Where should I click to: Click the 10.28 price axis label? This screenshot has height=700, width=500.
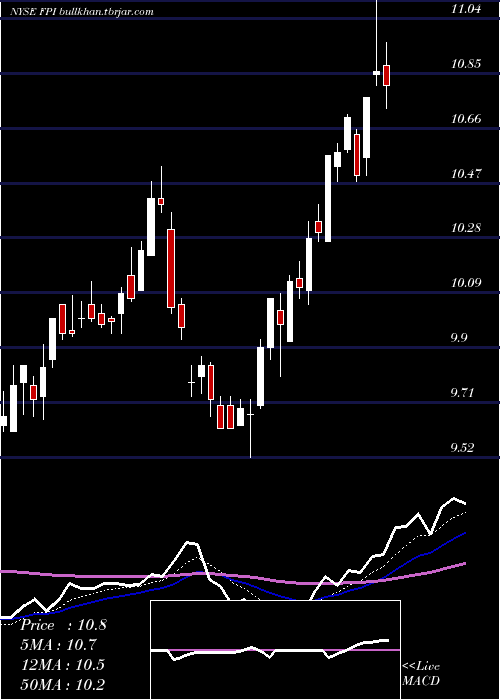tap(466, 228)
